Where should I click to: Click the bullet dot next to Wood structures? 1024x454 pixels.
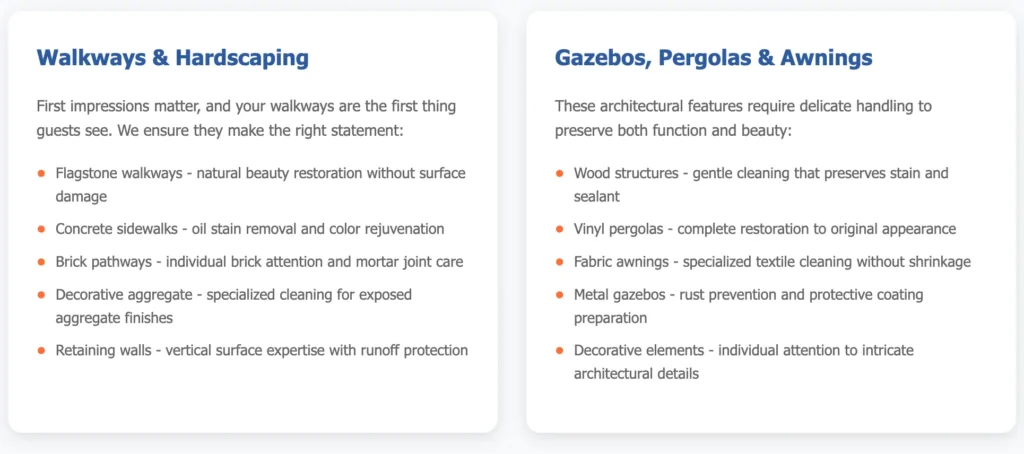click(x=559, y=173)
